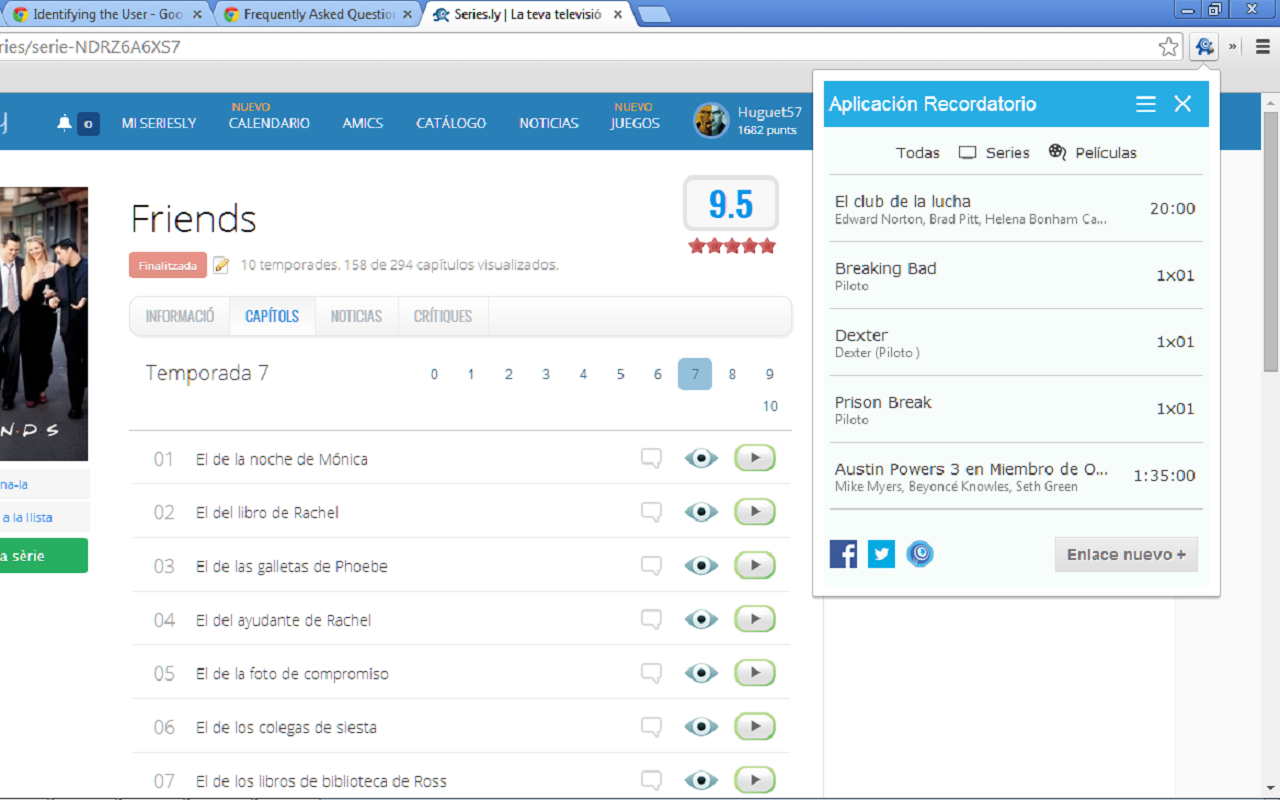Click the Enlace nuevo + button
This screenshot has height=800, width=1280.
point(1126,554)
